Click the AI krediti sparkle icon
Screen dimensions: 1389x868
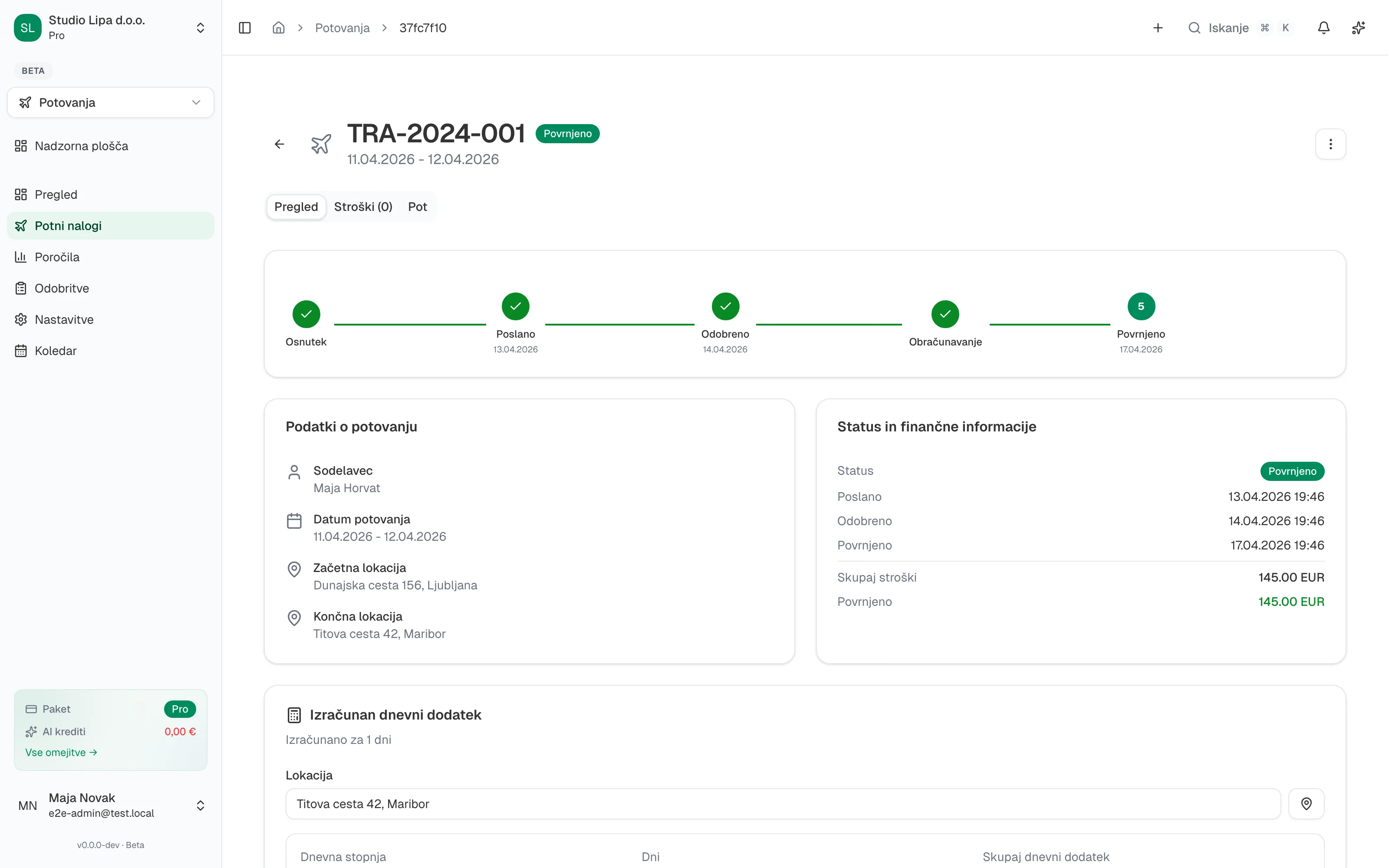point(31,732)
